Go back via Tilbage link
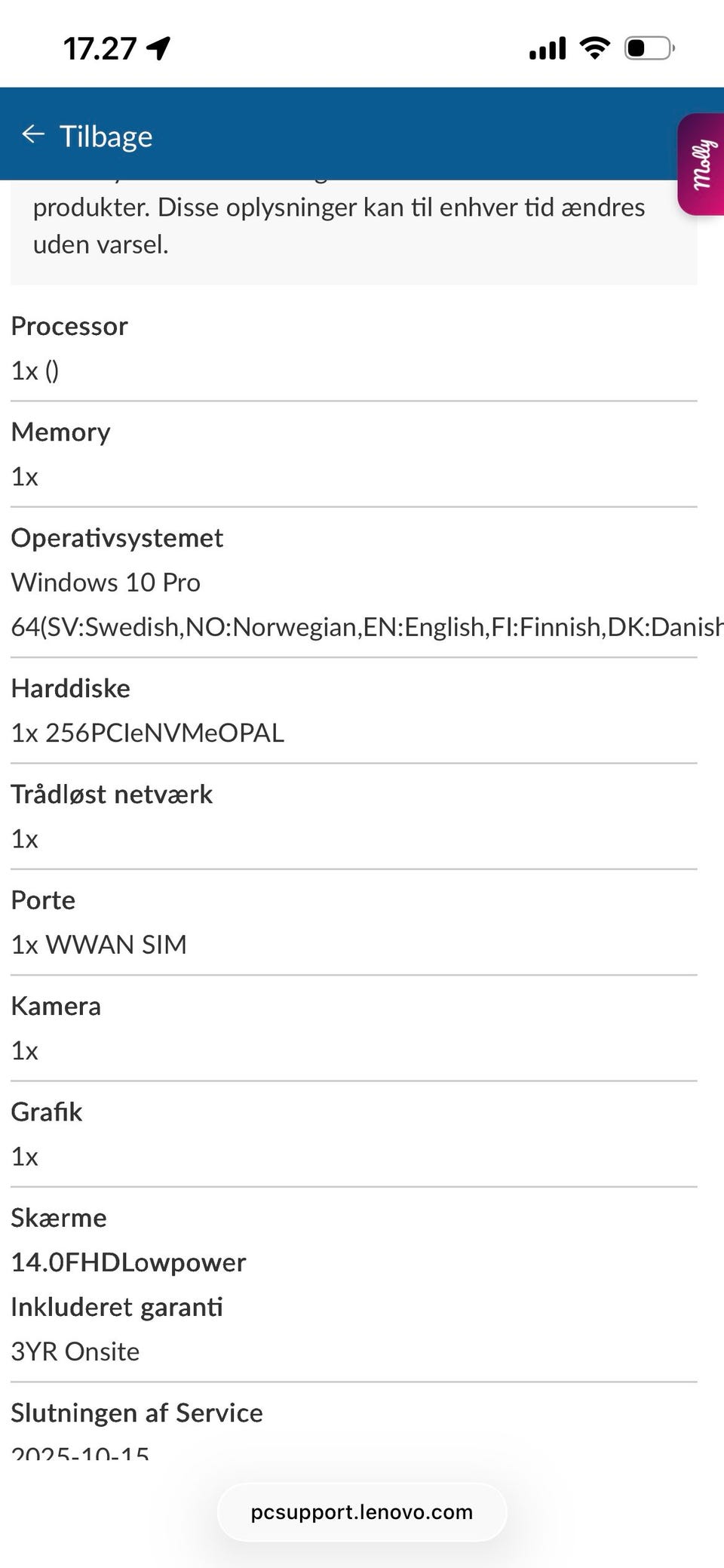 pos(106,137)
